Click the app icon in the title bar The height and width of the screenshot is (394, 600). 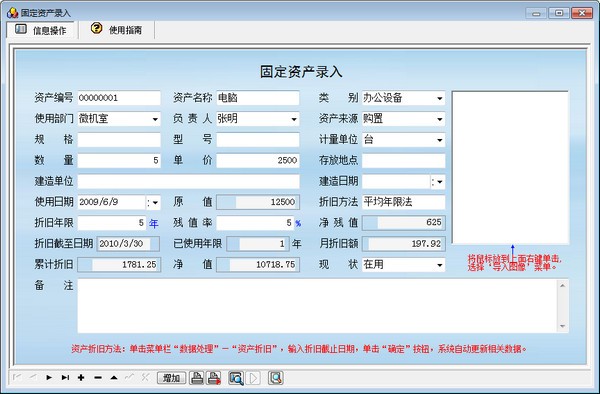click(x=12, y=13)
